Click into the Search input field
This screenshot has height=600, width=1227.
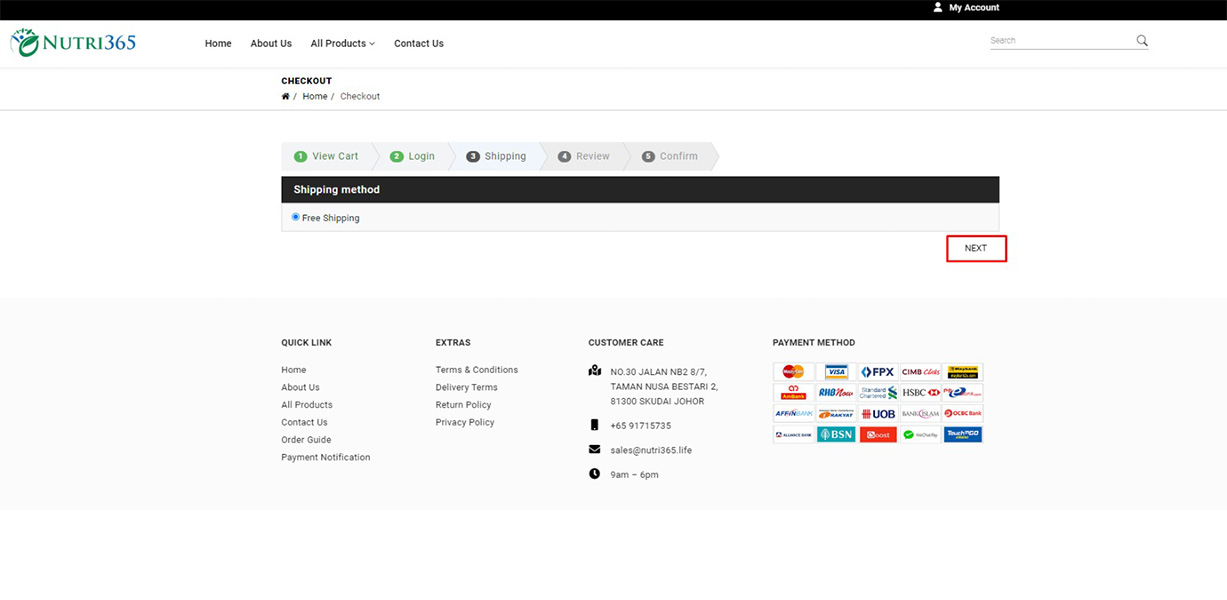pyautogui.click(x=1060, y=41)
